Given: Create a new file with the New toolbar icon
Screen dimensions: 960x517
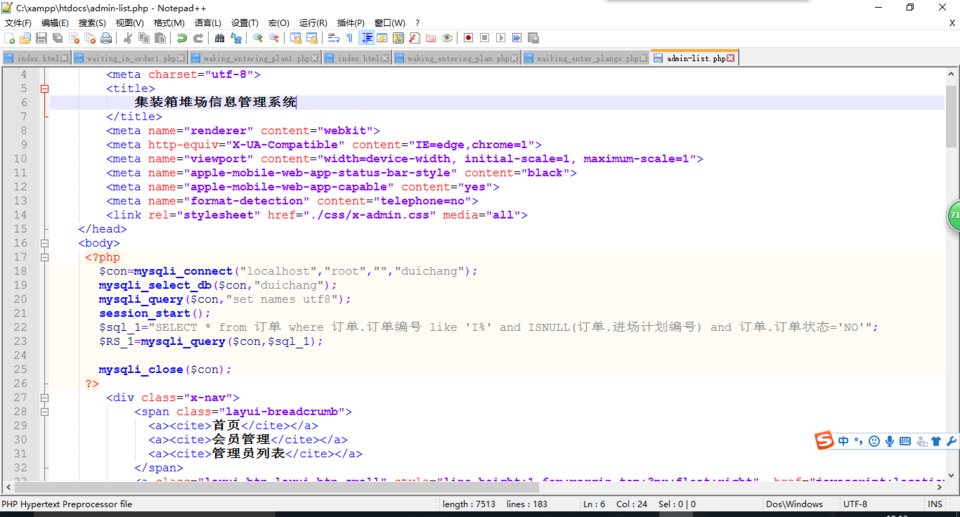Looking at the screenshot, I should (10, 38).
